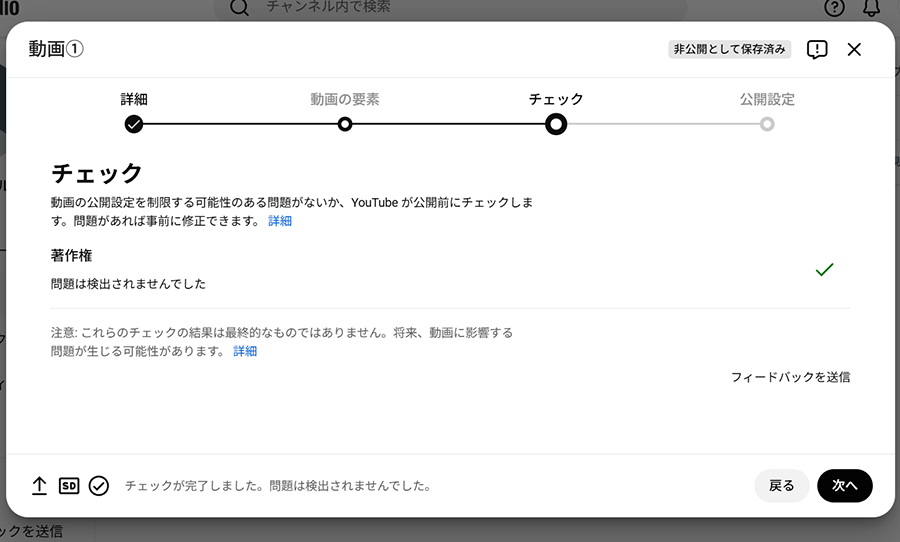This screenshot has width=900, height=542.
Task: Click the SD quality processing icon
Action: [x=69, y=486]
